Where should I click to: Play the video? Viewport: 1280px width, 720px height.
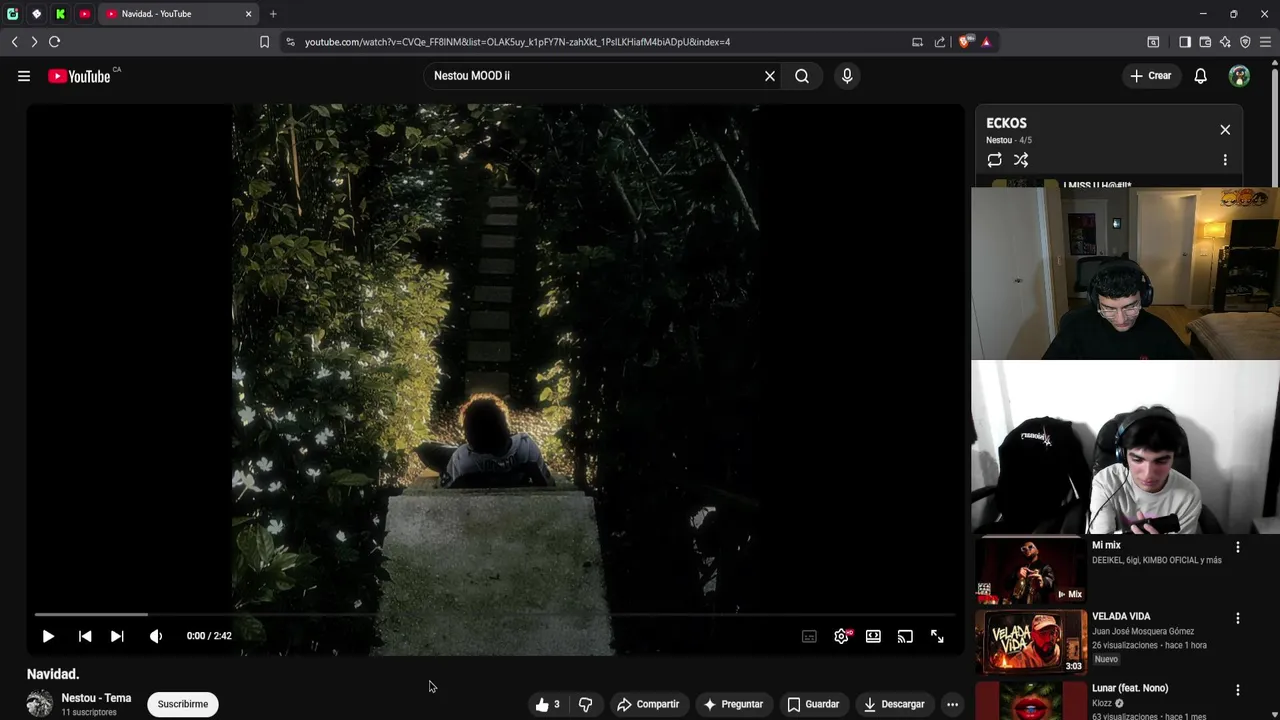tap(48, 636)
